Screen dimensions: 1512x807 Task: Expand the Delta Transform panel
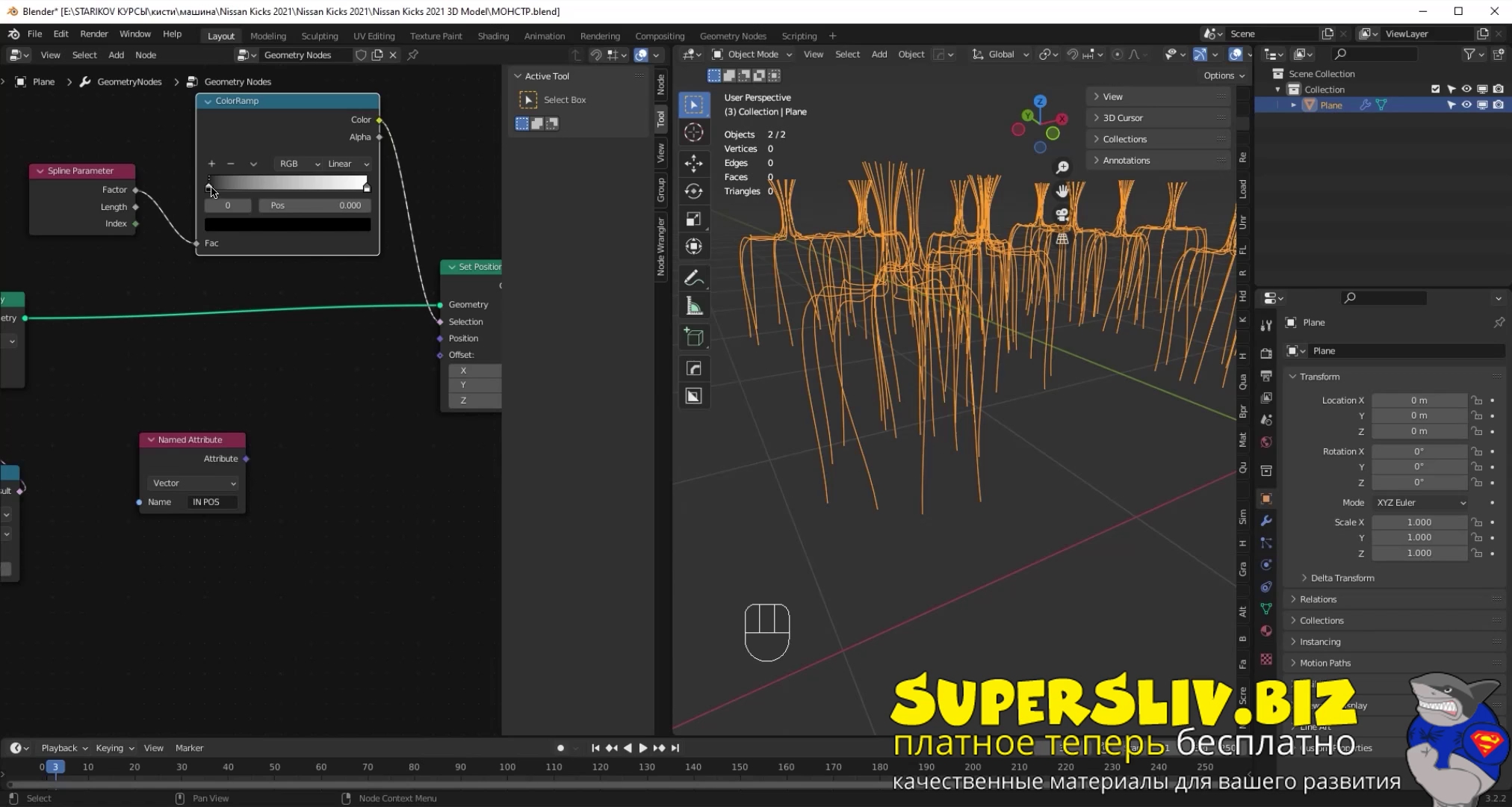click(1342, 578)
